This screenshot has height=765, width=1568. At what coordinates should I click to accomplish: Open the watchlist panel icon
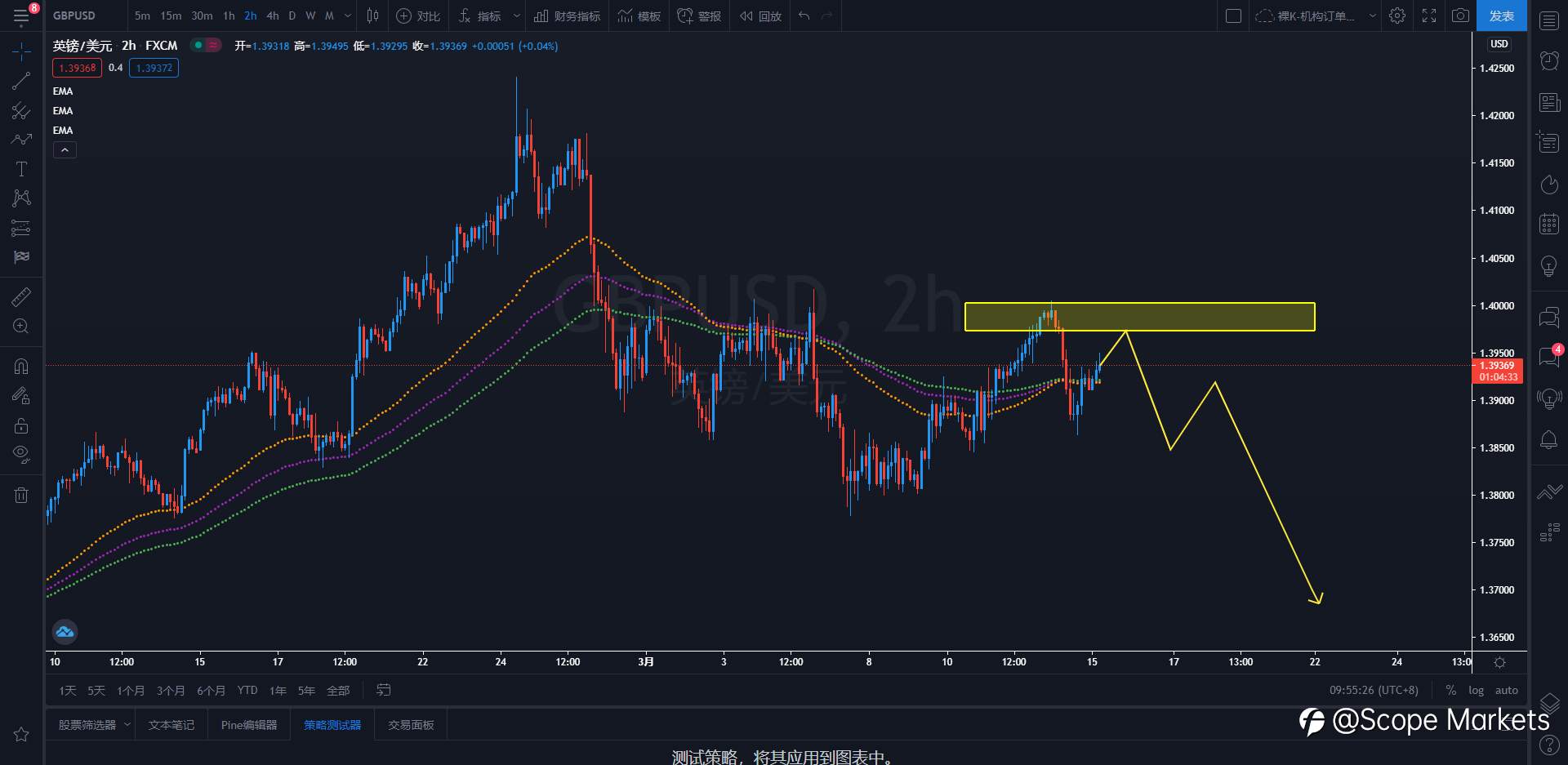(x=1549, y=21)
